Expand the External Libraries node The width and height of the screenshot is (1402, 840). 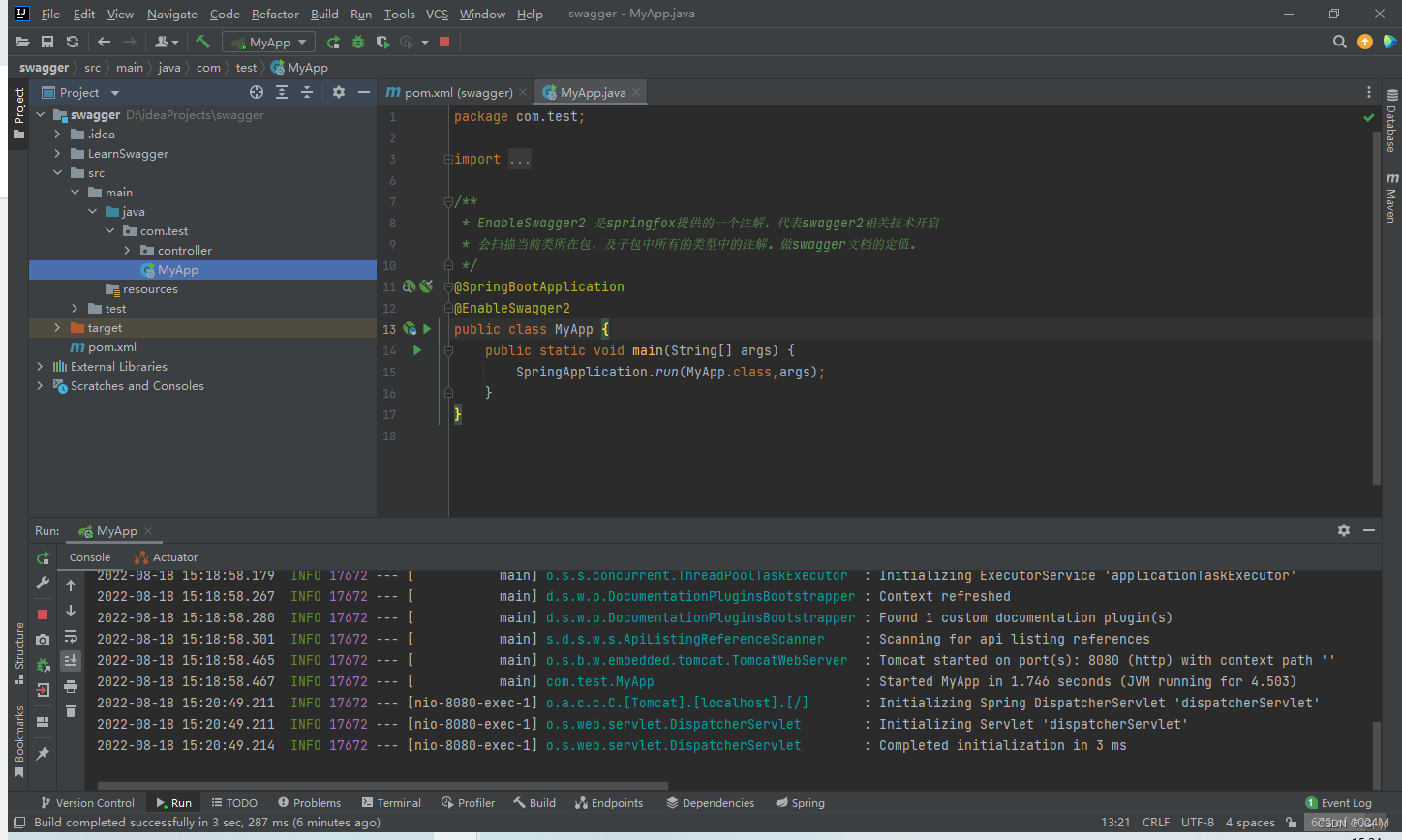[x=40, y=367]
